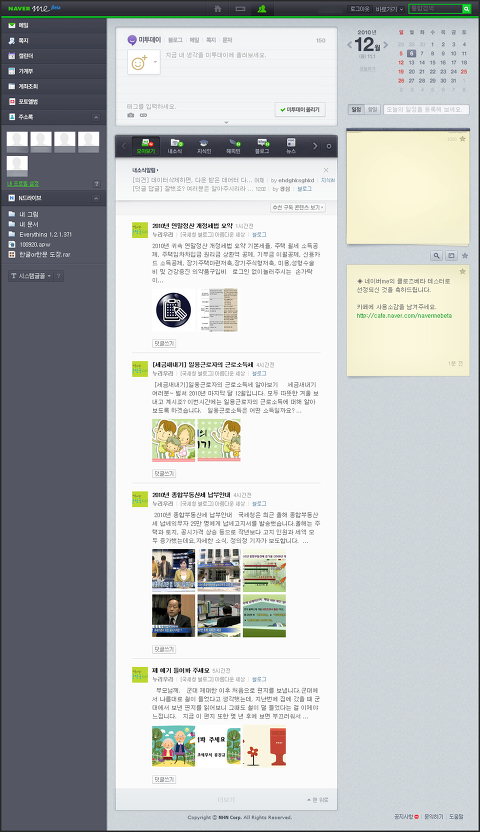480x832 pixels.
Task: Click the green search magnifier button
Action: pos(466,9)
